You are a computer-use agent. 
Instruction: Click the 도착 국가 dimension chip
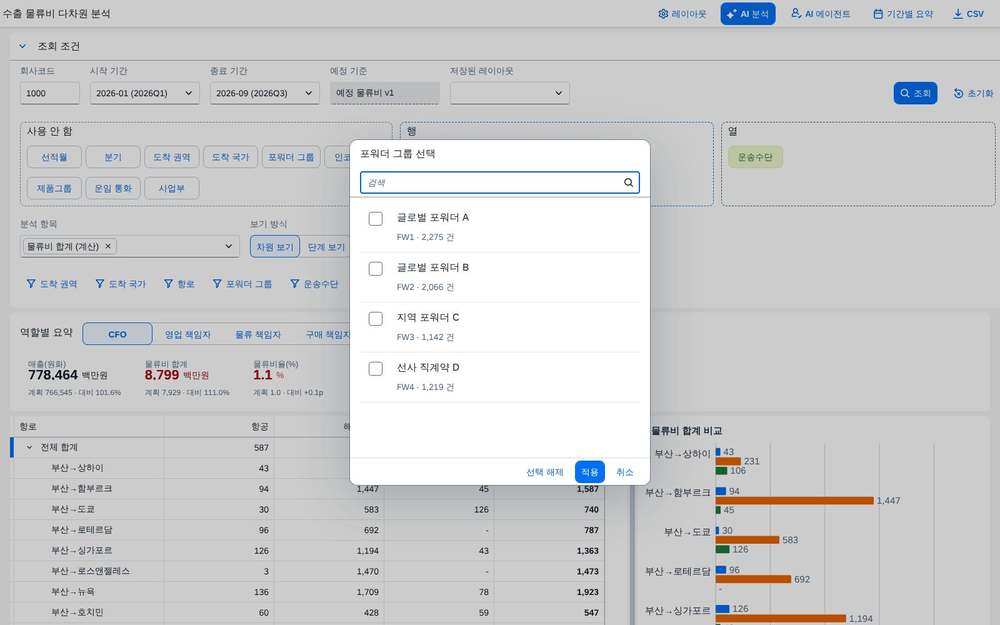(230, 157)
